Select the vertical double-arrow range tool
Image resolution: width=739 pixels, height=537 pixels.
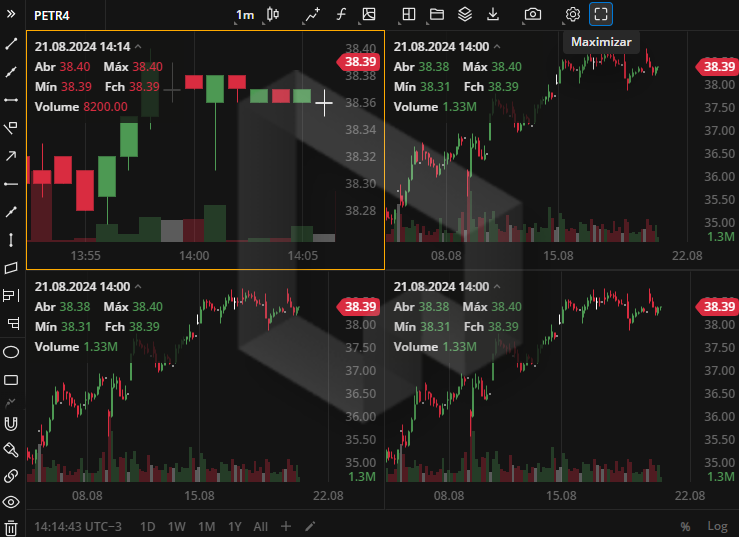(x=11, y=240)
